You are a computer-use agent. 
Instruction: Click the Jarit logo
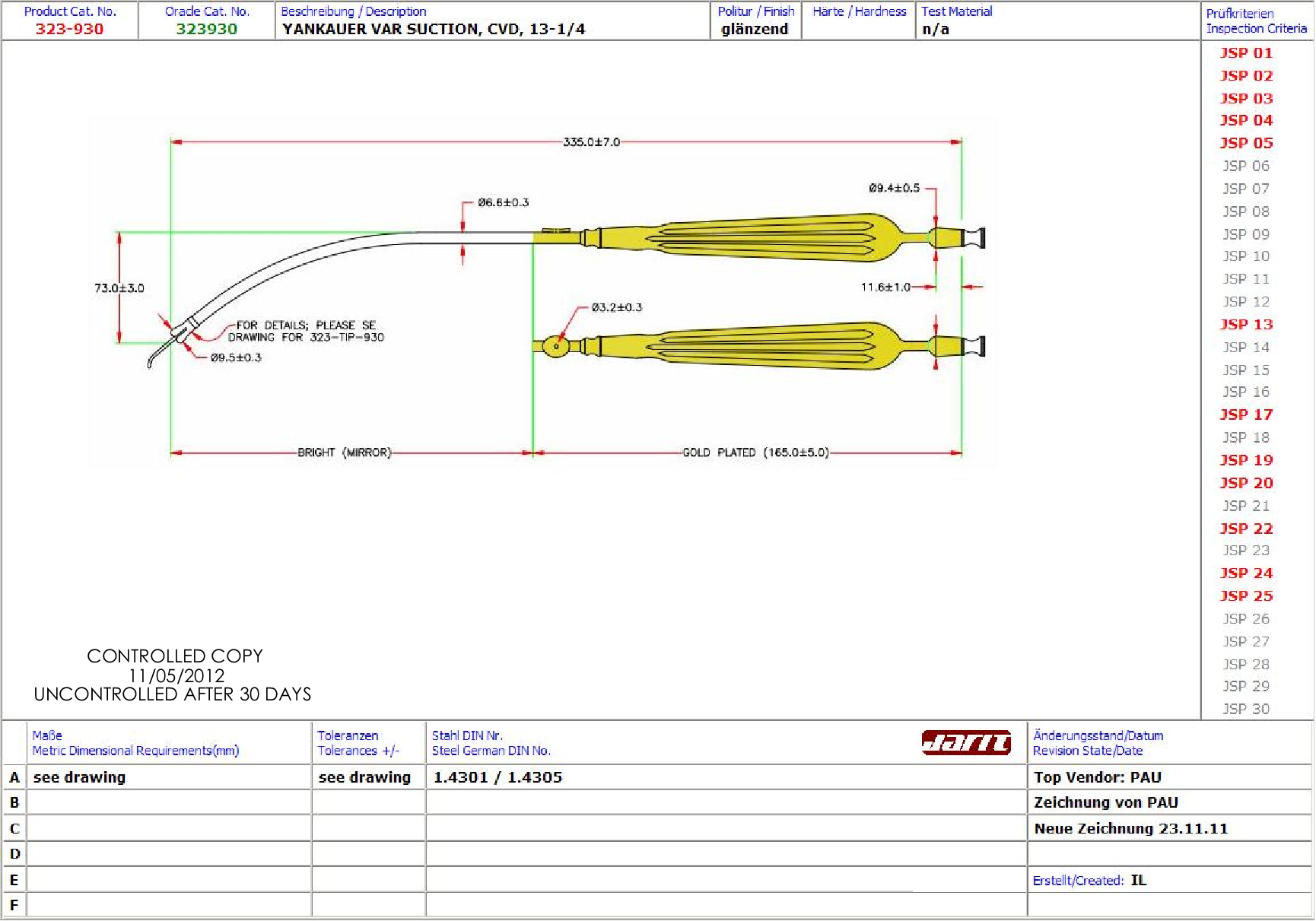(965, 742)
